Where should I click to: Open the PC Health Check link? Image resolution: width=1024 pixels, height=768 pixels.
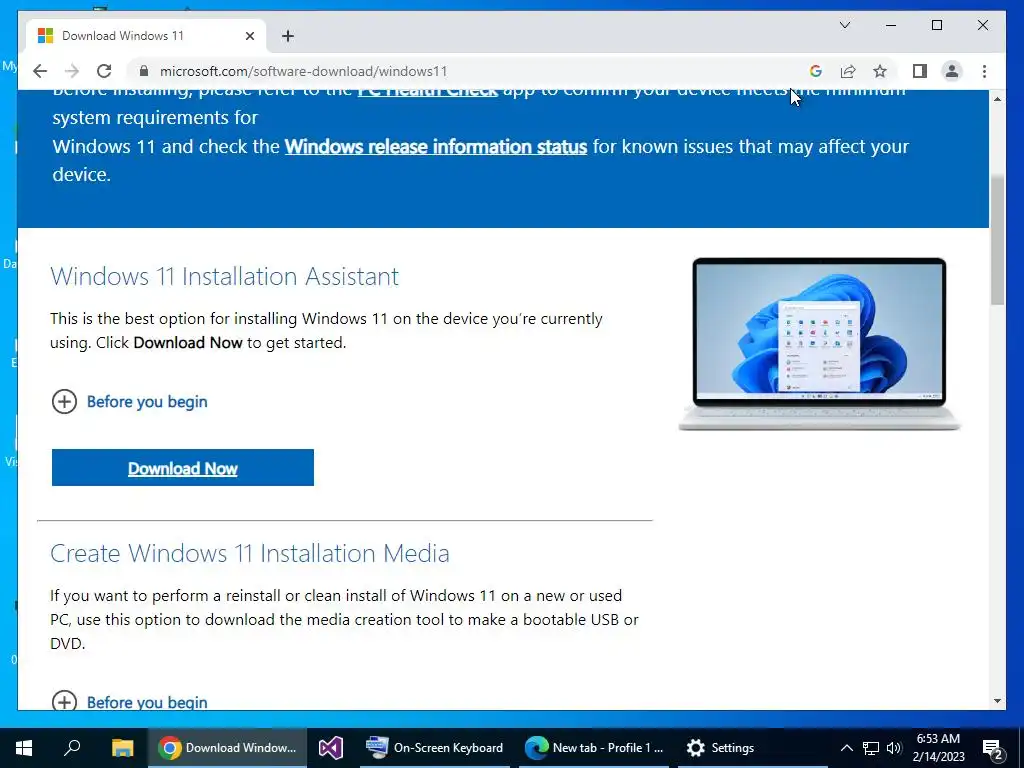click(x=428, y=92)
